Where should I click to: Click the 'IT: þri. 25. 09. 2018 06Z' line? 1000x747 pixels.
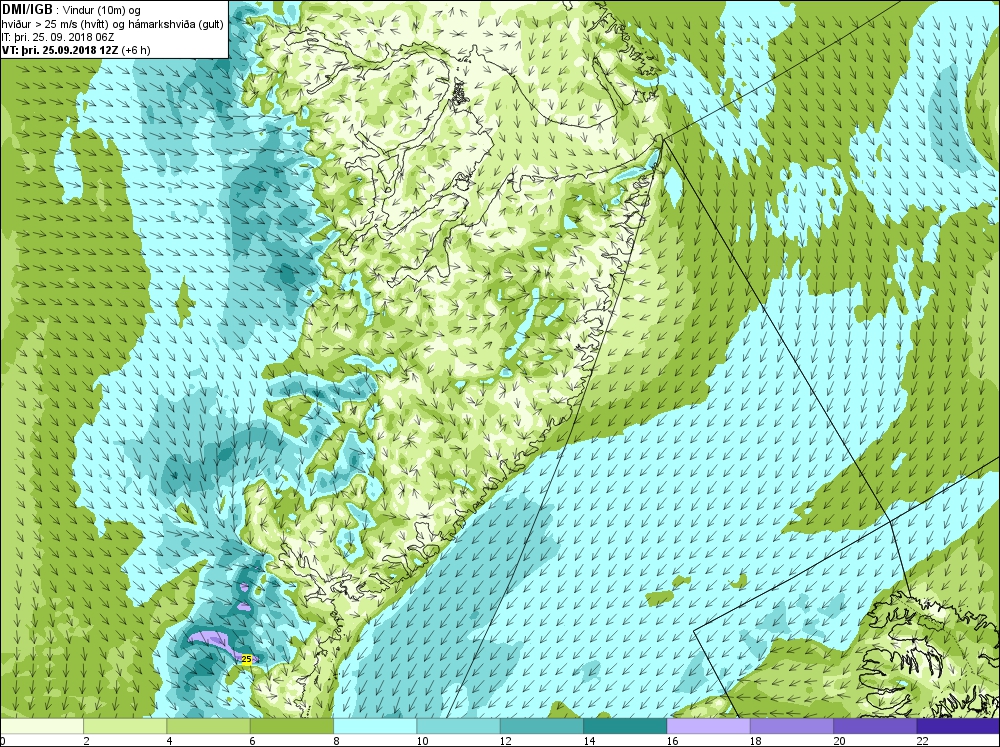click(58, 37)
